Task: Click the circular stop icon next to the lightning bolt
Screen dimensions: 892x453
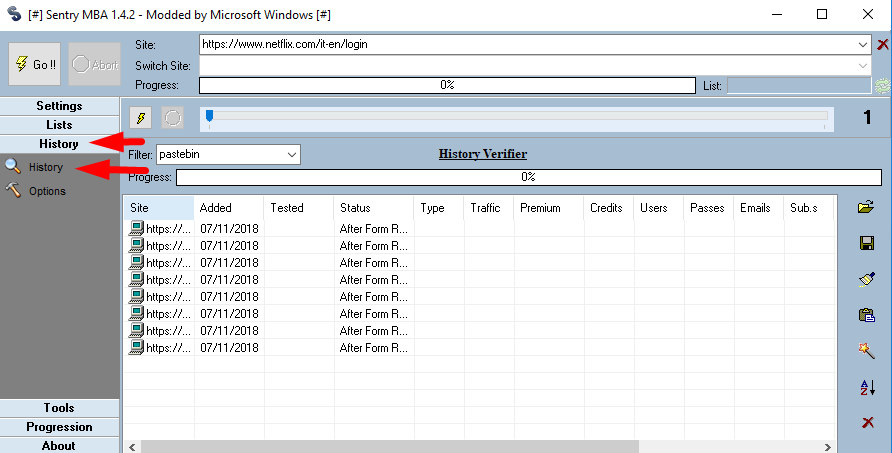Action: pyautogui.click(x=173, y=118)
